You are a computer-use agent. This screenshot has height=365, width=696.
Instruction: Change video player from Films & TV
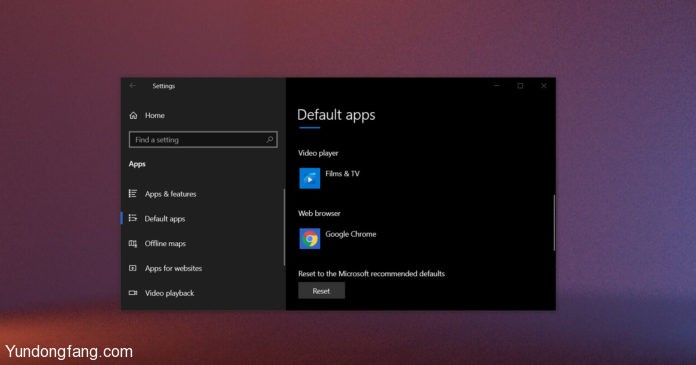[342, 174]
